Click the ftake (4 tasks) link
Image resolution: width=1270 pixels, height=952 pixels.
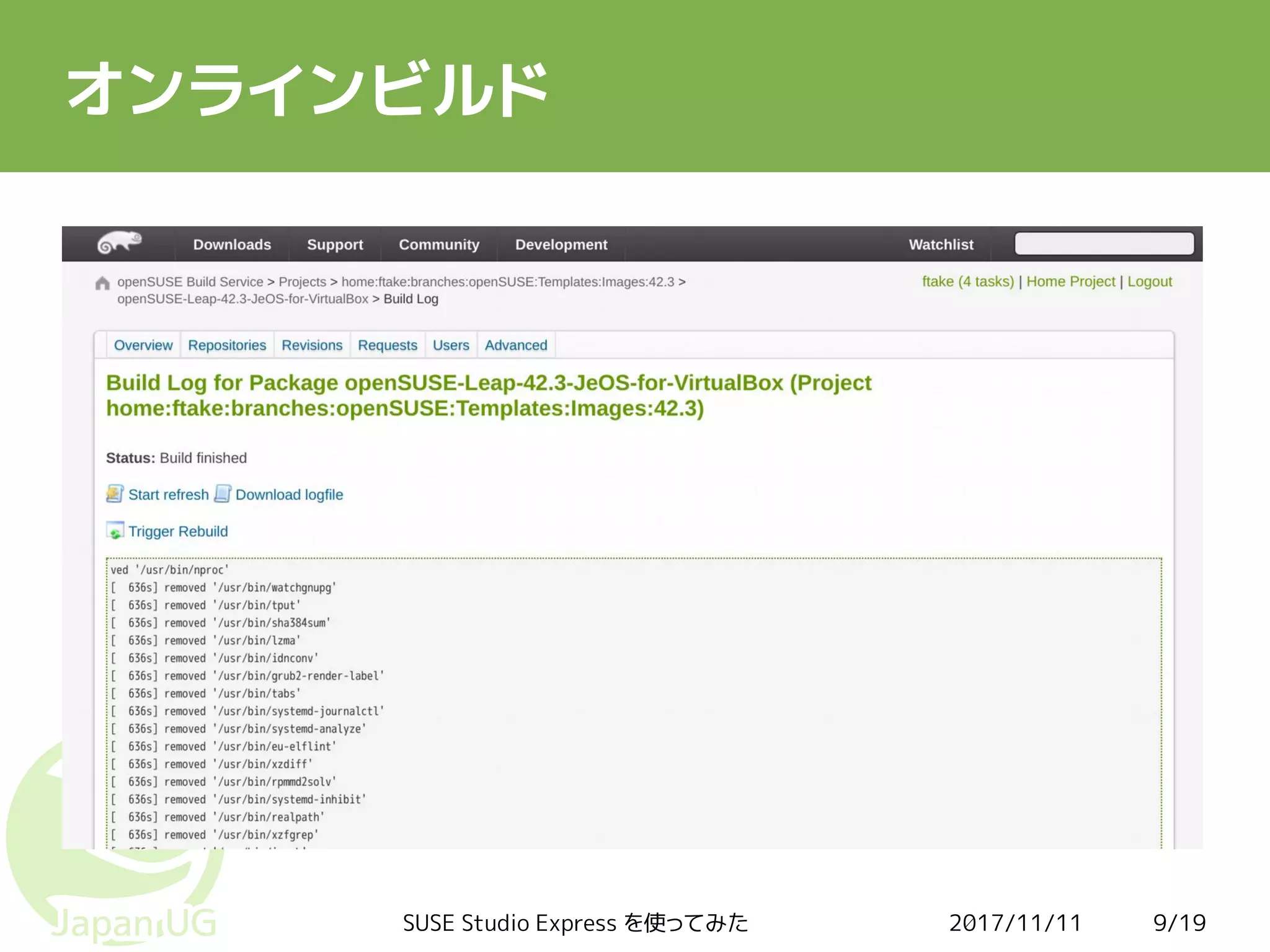coord(968,281)
